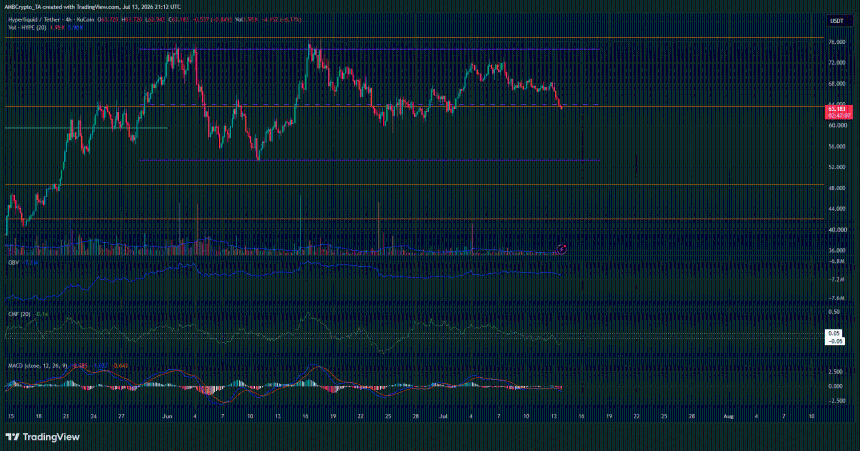Click the 52.000 price axis value
This screenshot has height=451, width=860.
click(x=836, y=167)
